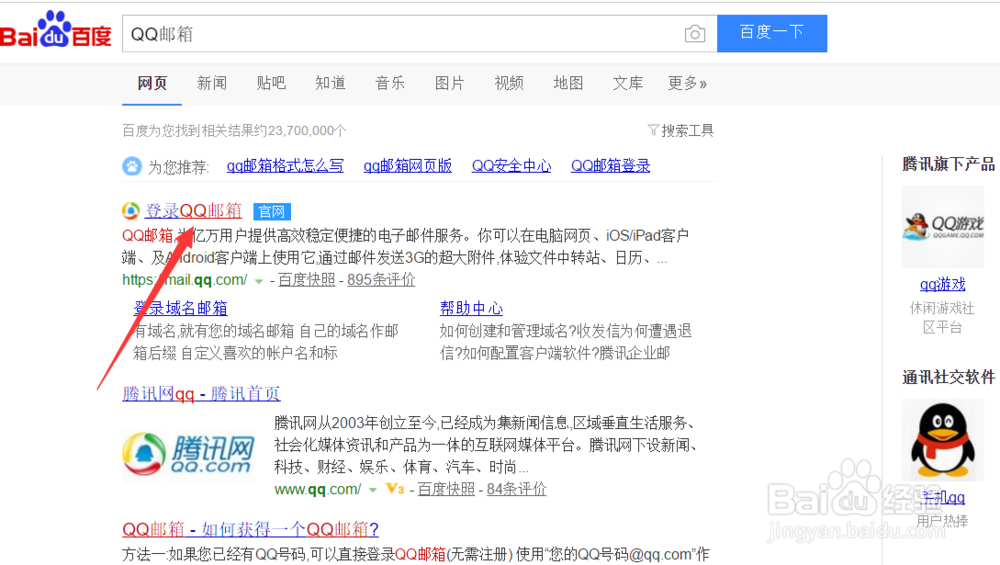Viewport: 1000px width, 565px height.
Task: Open the 视频 tab
Action: [509, 84]
